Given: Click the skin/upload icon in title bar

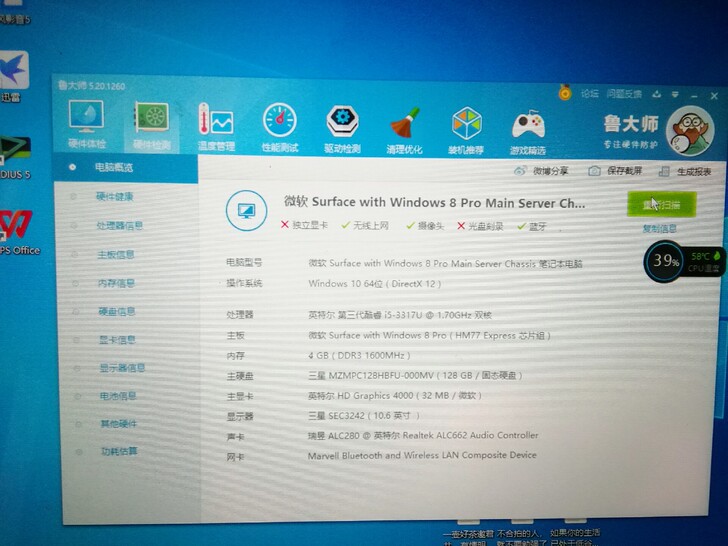Looking at the screenshot, I should click(656, 94).
